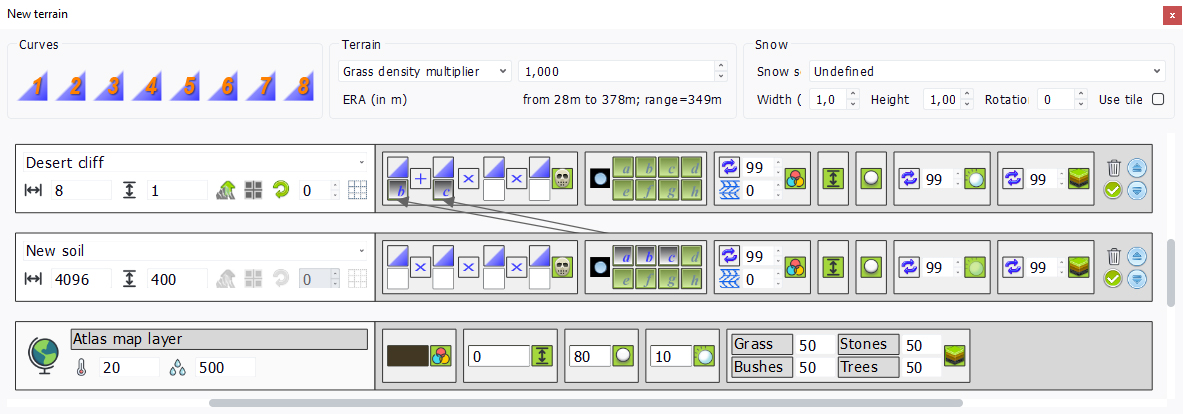Expand the Snow Undefined dropdown
Screen dimensions: 1183x414
click(986, 71)
